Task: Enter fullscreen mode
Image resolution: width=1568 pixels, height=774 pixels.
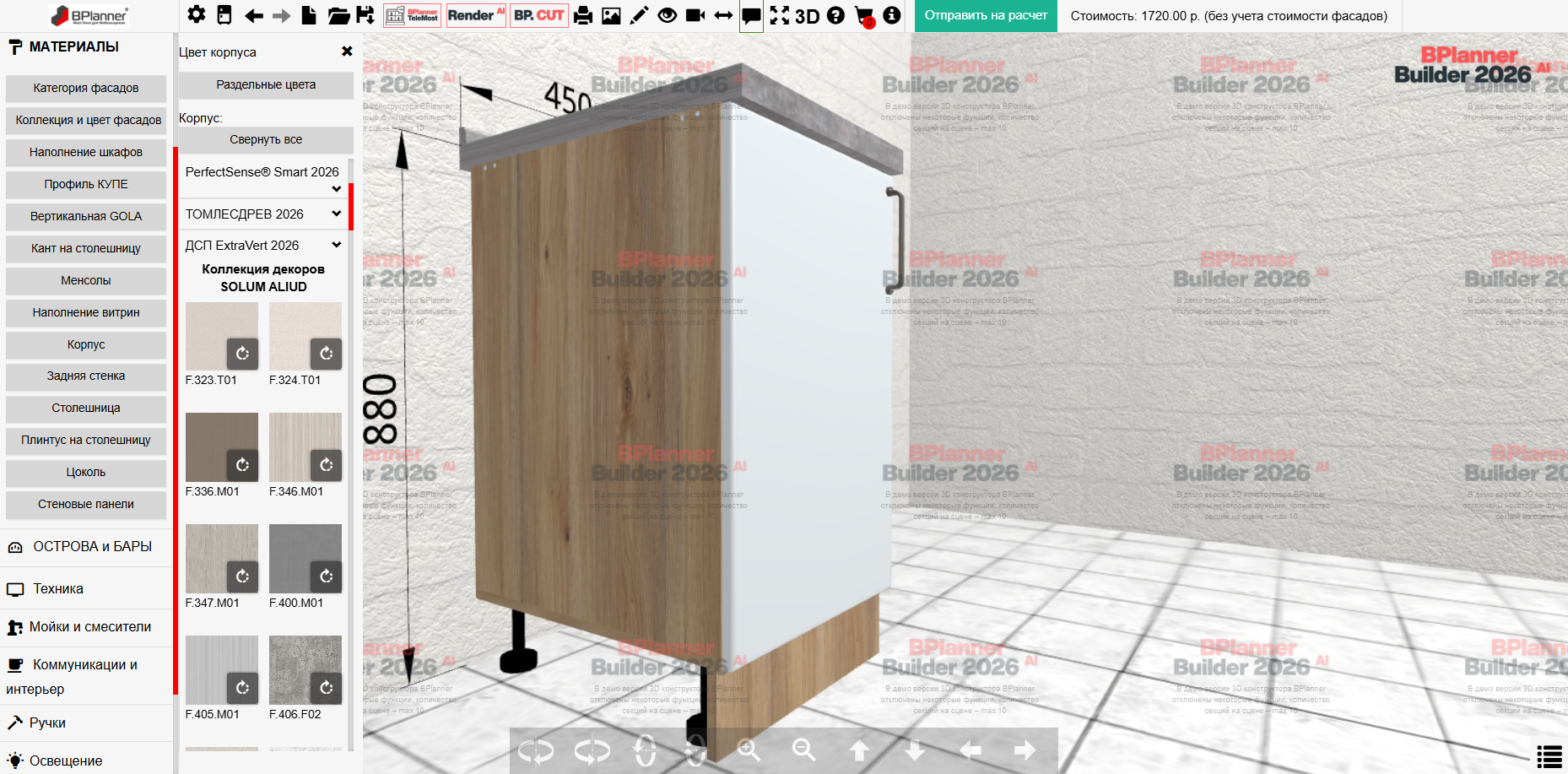Action: coord(780,15)
